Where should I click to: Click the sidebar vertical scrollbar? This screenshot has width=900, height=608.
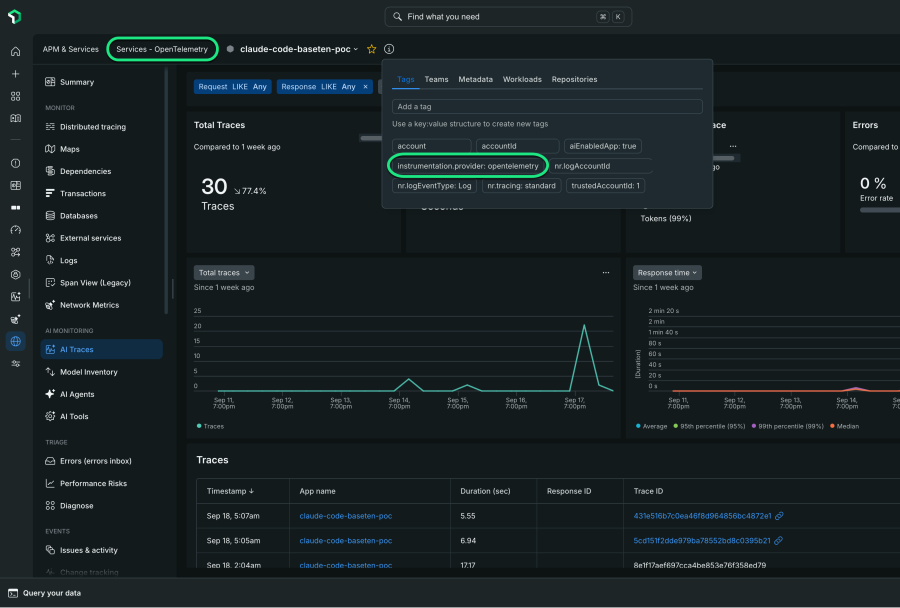pos(166,191)
